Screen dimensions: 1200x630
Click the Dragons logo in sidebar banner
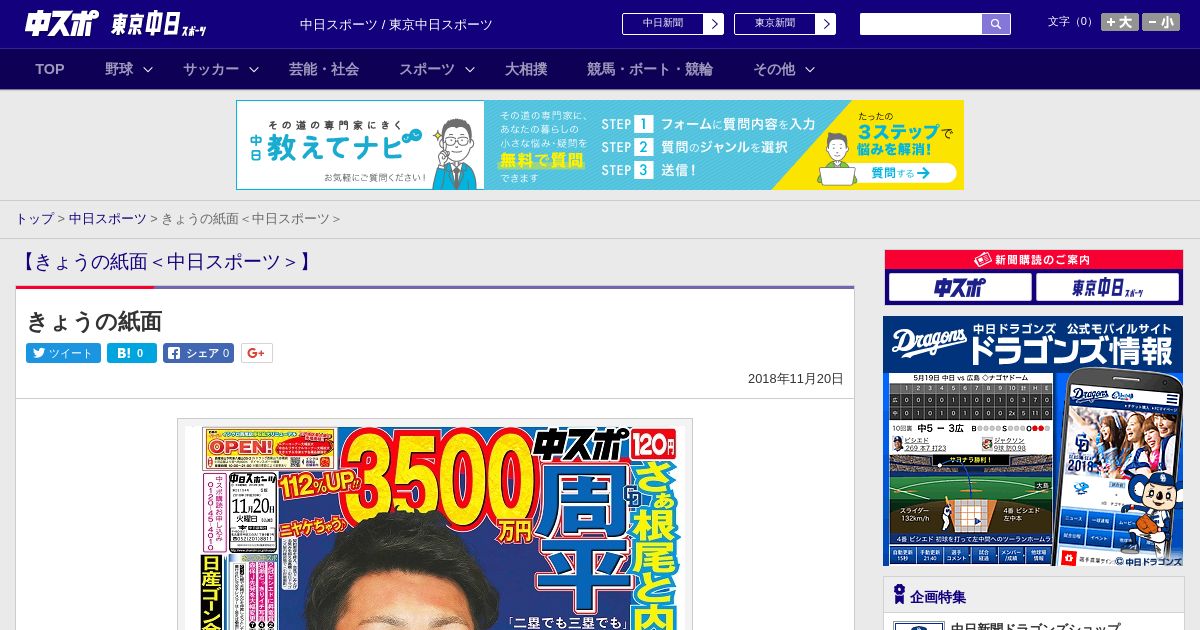point(930,342)
